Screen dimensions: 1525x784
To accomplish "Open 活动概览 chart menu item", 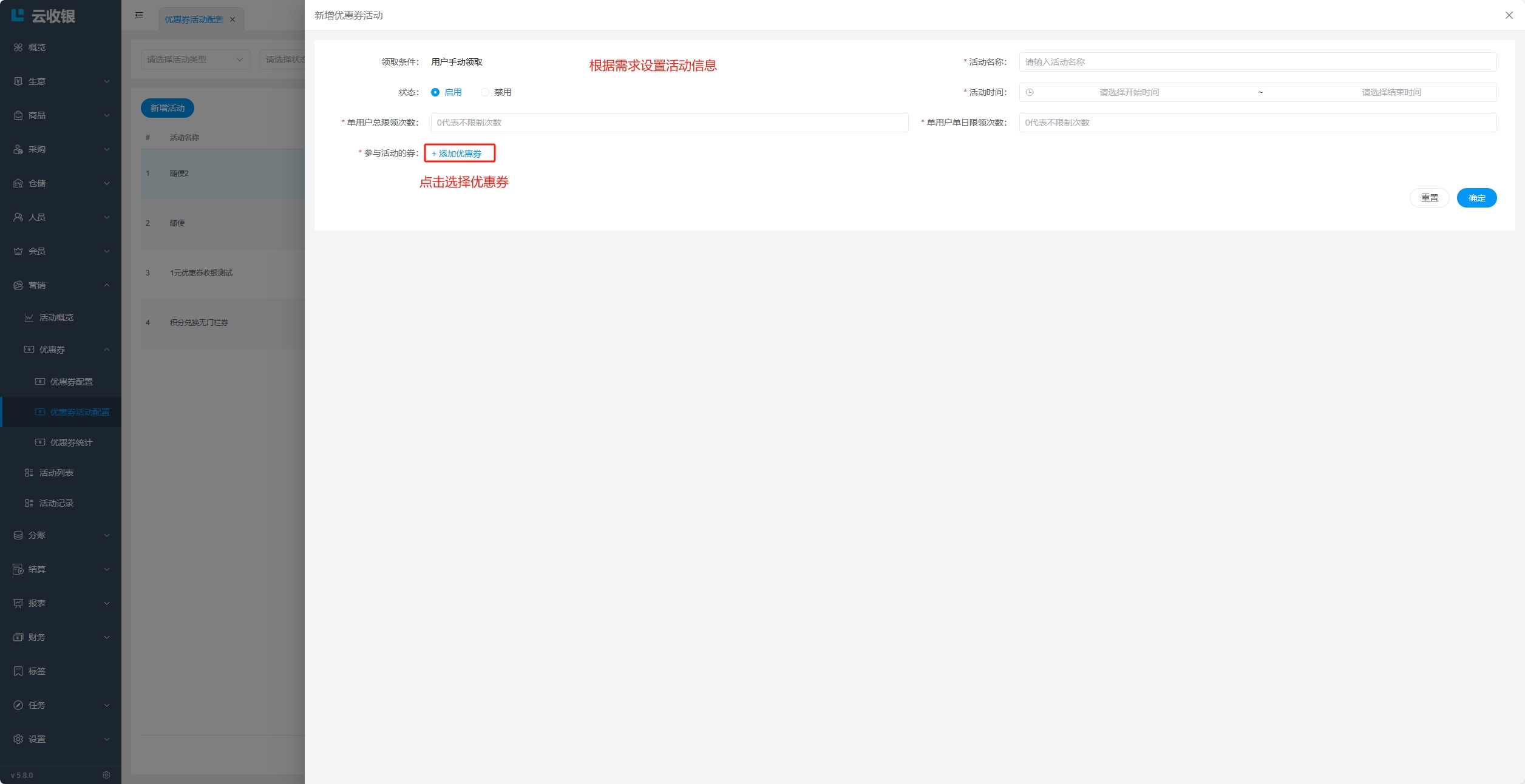I will coord(56,317).
